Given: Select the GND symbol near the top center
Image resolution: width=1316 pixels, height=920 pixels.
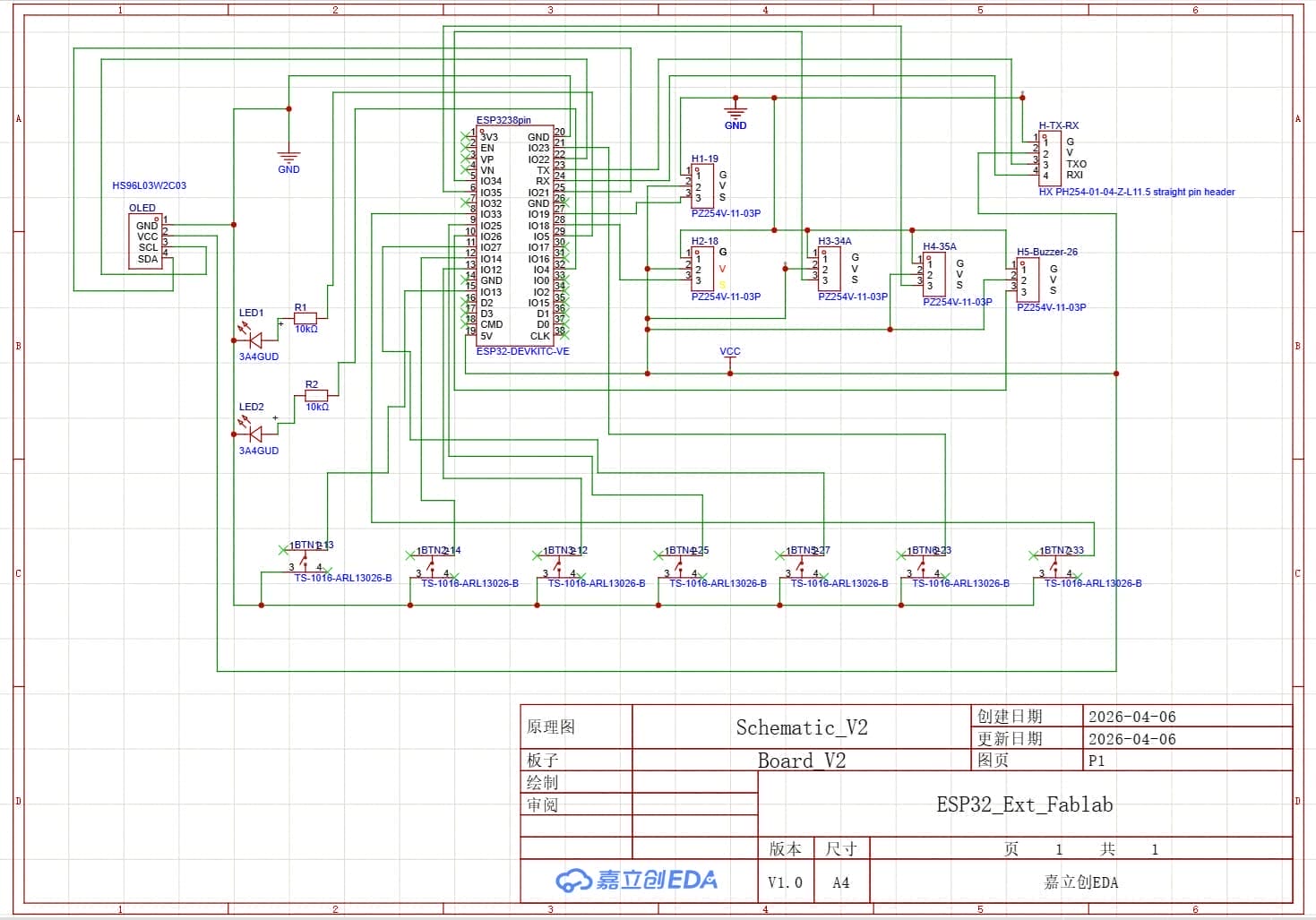Looking at the screenshot, I should click(735, 114).
